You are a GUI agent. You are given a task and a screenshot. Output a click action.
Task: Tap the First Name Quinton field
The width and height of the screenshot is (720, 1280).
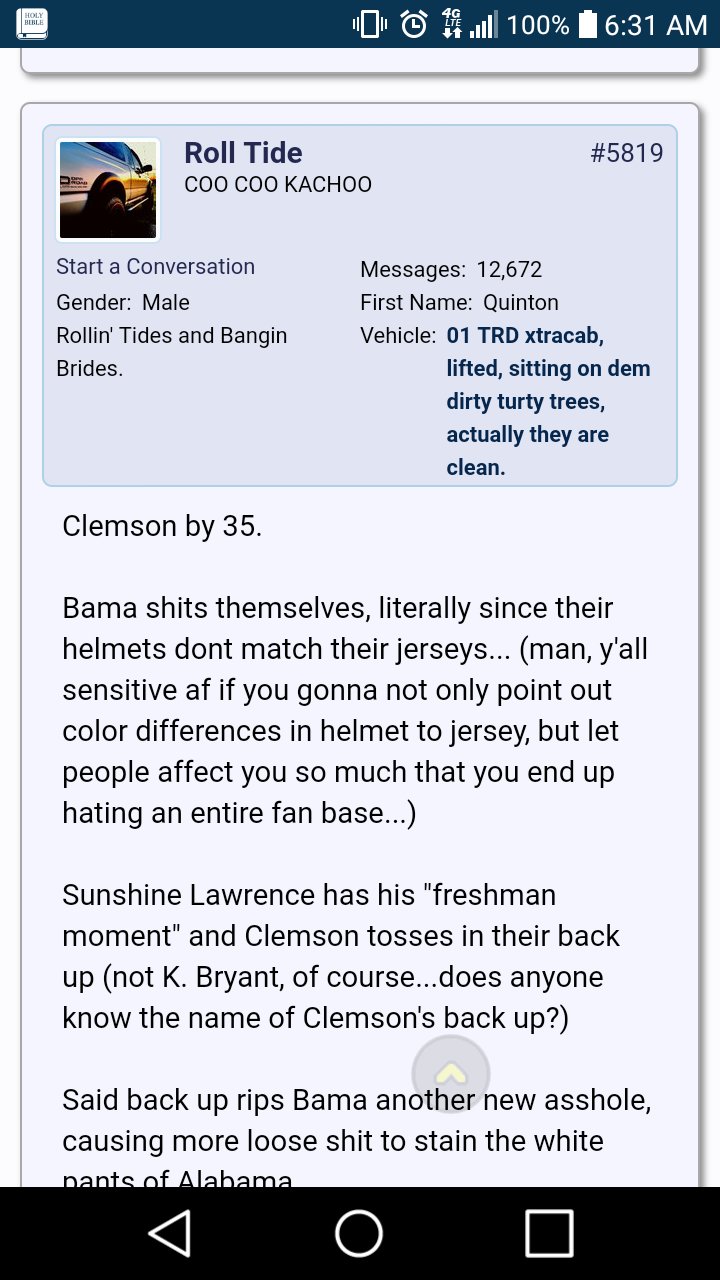coord(459,302)
